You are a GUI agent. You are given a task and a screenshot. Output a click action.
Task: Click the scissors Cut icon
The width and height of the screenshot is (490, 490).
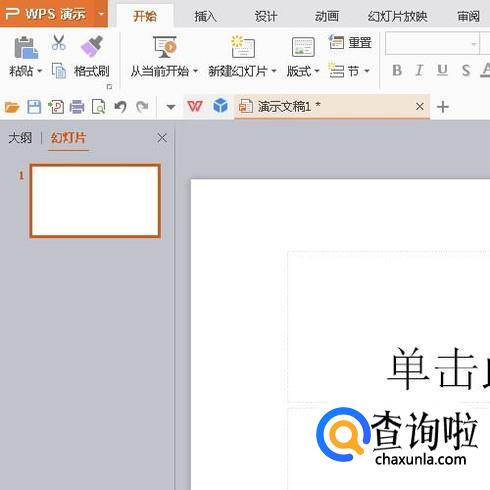[59, 43]
